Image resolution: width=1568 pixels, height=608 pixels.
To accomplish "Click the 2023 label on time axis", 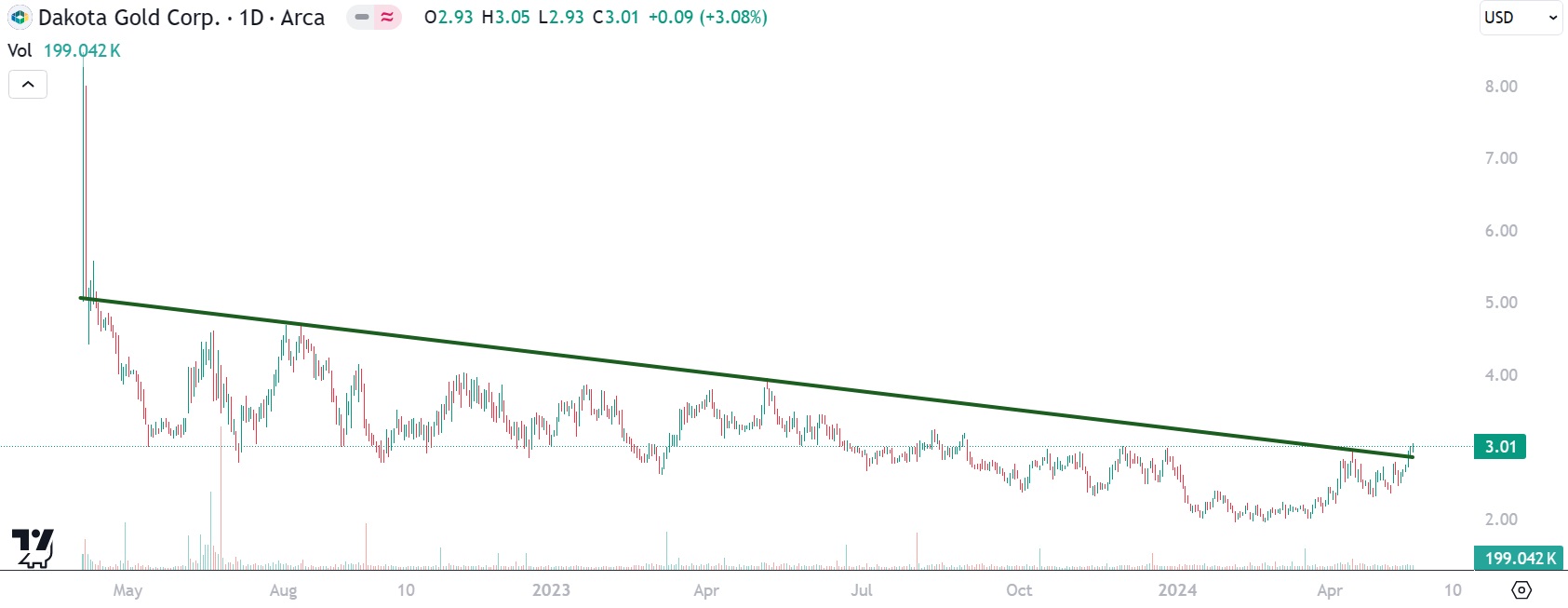I will [x=551, y=590].
